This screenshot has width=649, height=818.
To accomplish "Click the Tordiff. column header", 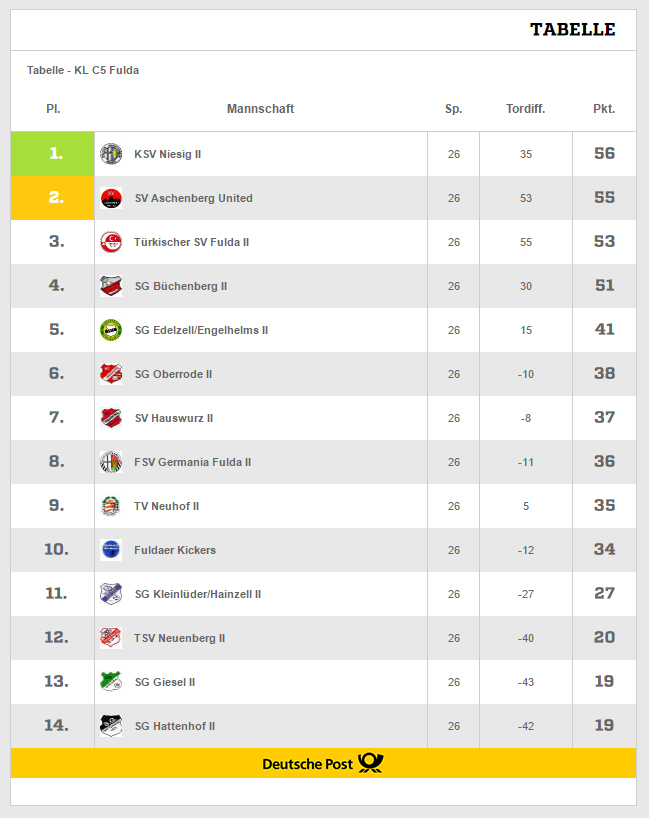I will point(525,109).
